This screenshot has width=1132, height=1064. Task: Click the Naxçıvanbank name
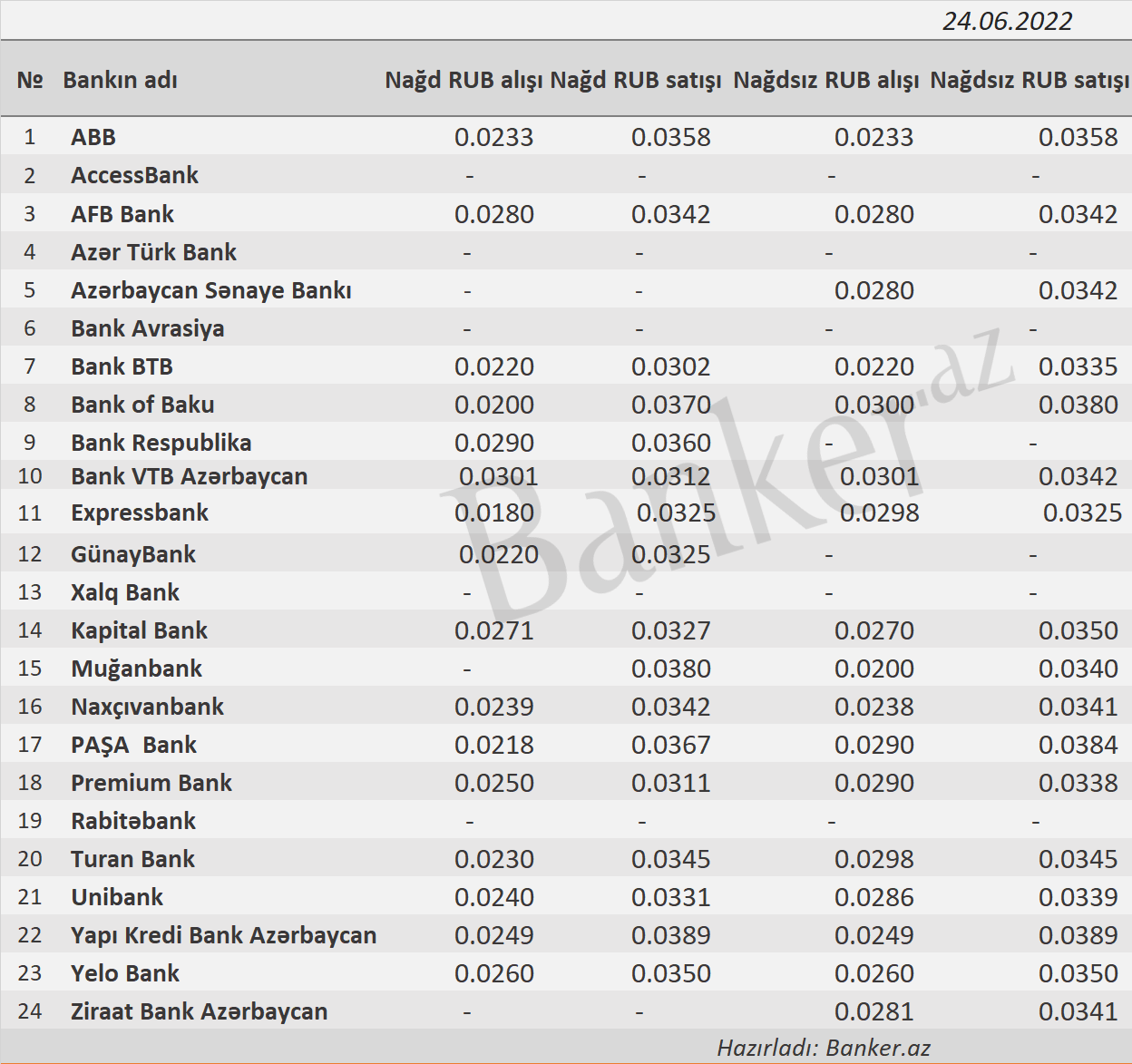click(x=148, y=707)
